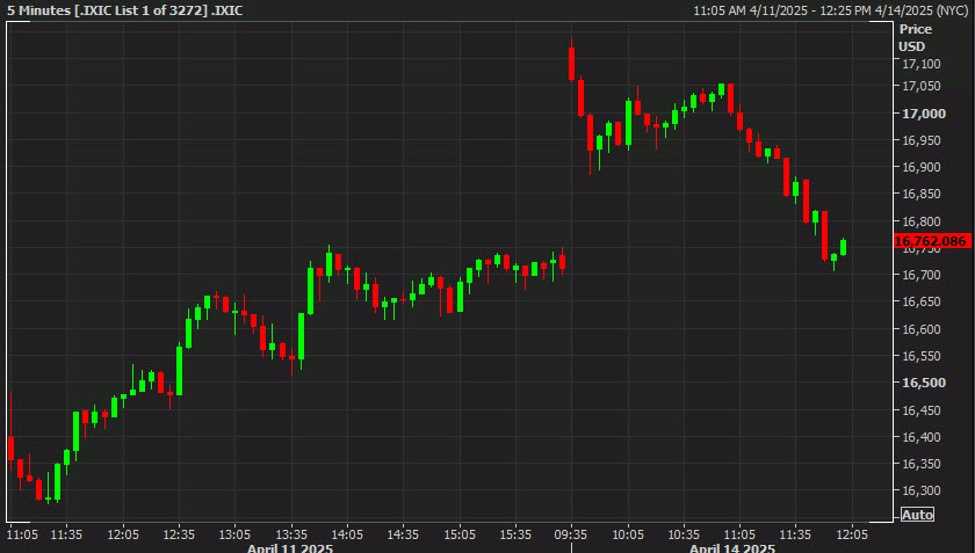Image resolution: width=975 pixels, height=553 pixels.
Task: Click the 12:05 marker under April 14
Action: pos(851,533)
